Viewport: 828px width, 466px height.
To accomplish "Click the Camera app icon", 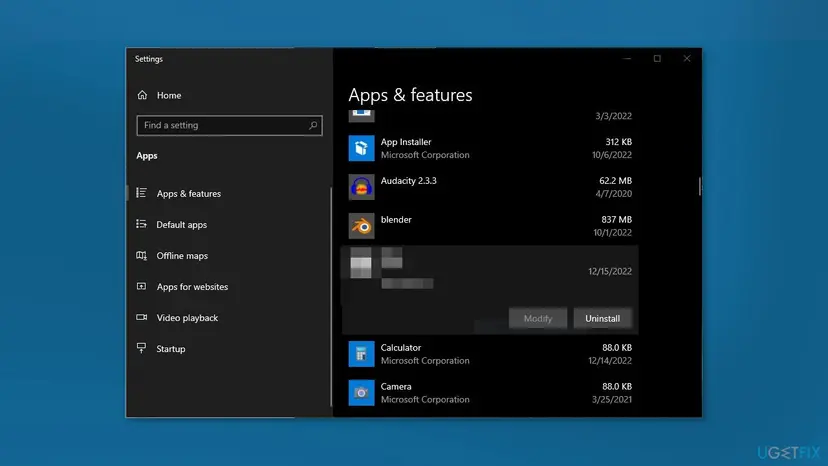I will pos(361,393).
